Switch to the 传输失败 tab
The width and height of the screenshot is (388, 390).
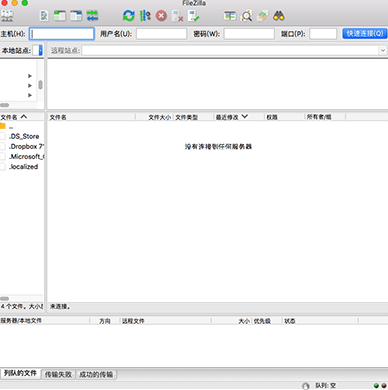[58, 374]
